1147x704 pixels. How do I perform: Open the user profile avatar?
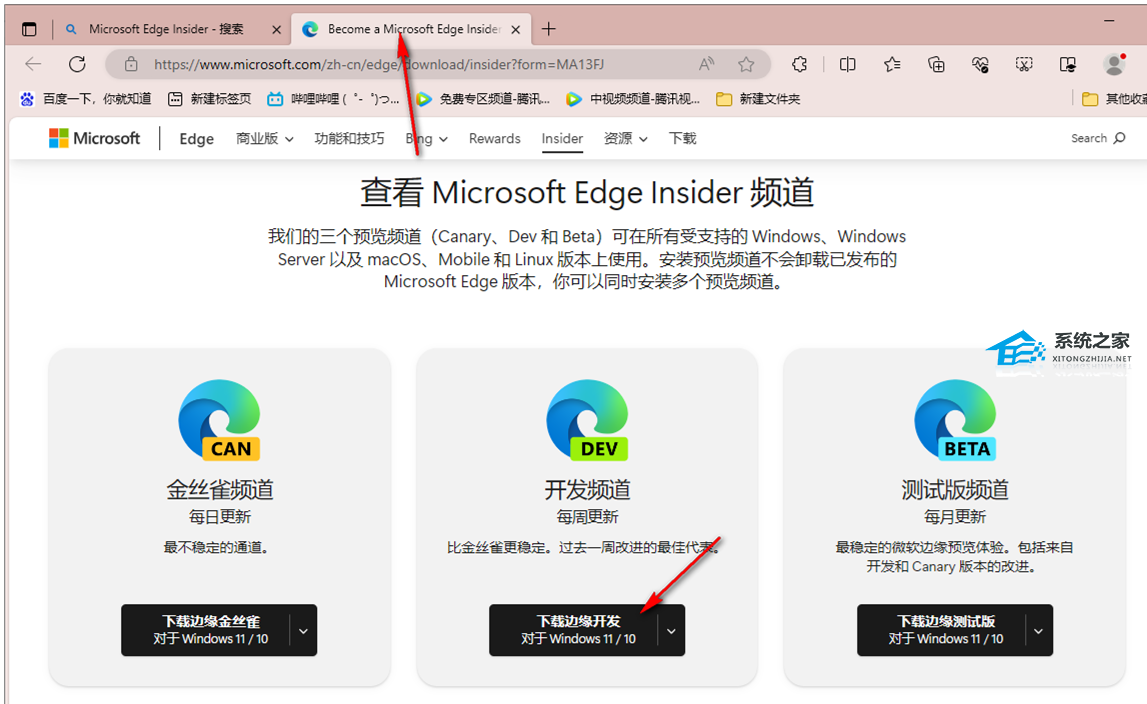pos(1114,64)
